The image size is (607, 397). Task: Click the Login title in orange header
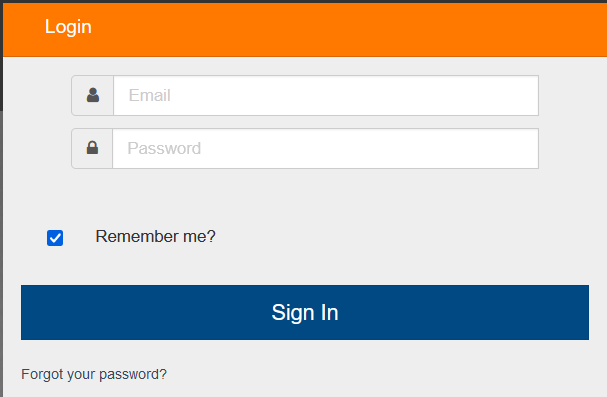[x=68, y=27]
